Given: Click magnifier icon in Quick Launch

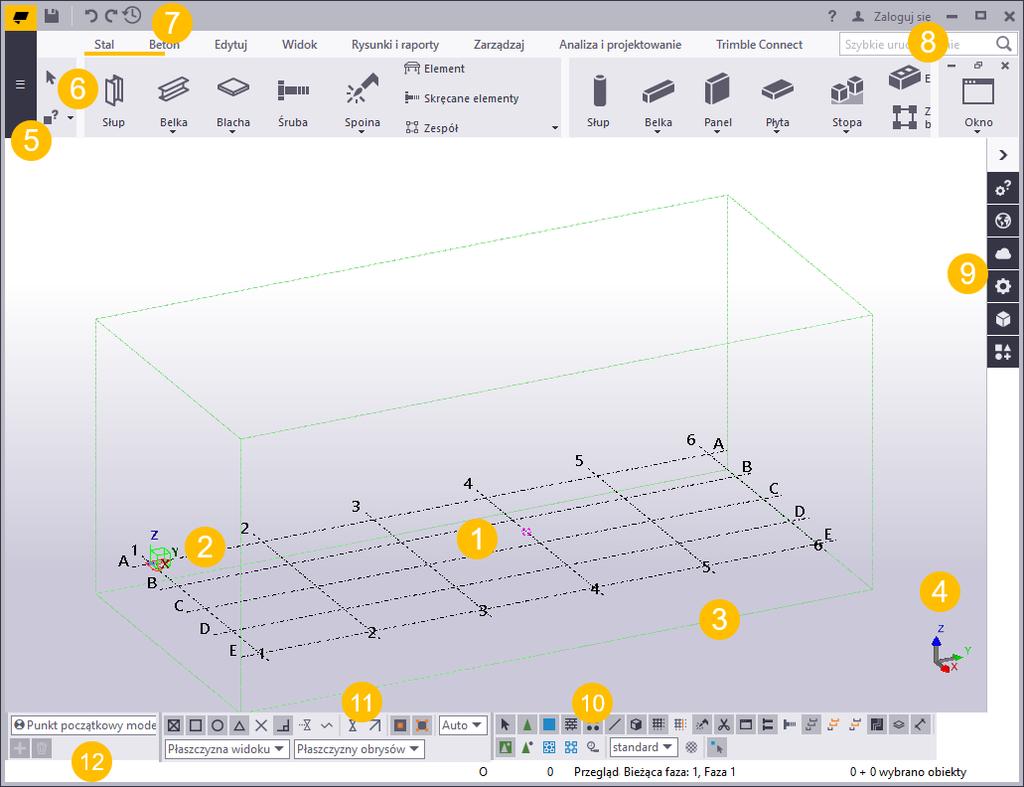Looking at the screenshot, I should (1004, 44).
